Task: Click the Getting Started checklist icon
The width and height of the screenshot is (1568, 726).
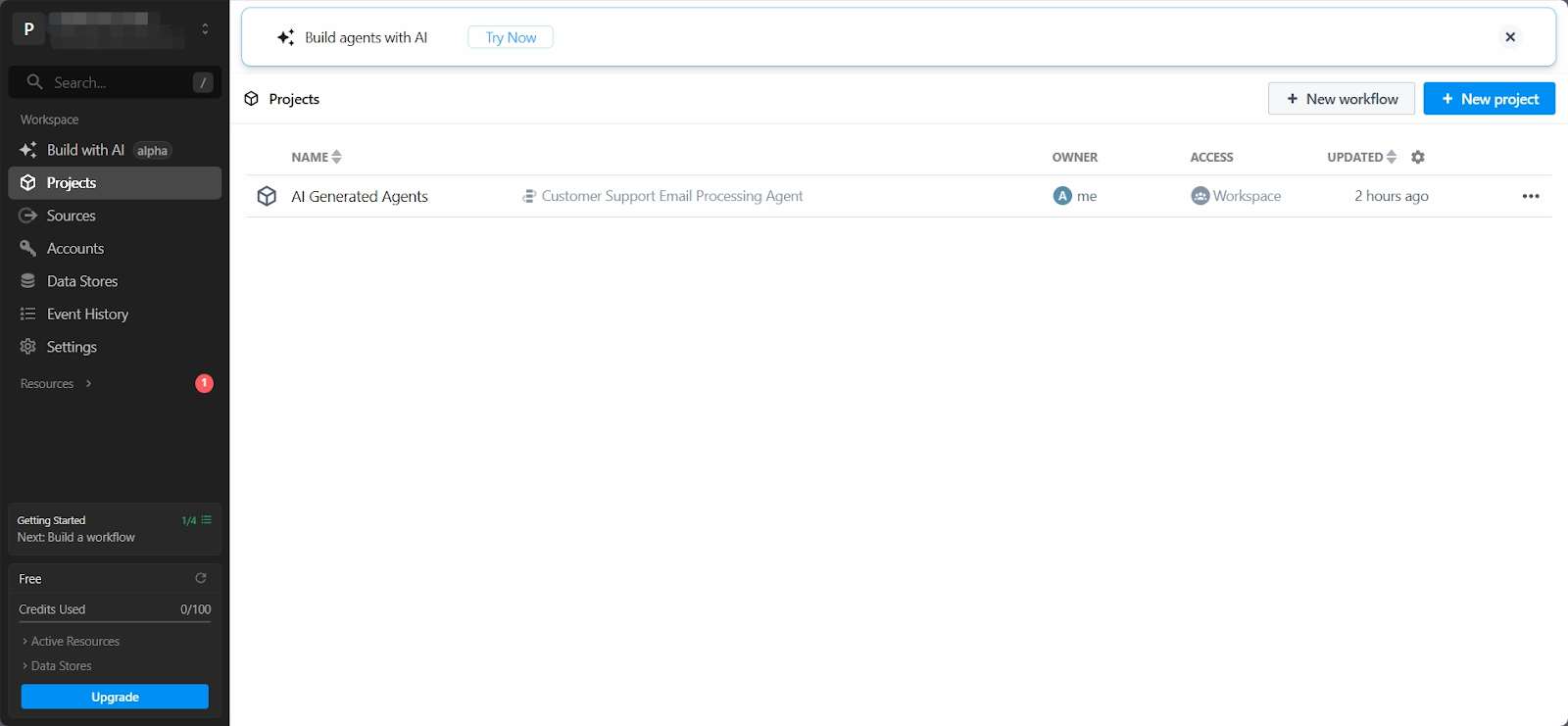Action: tap(206, 520)
